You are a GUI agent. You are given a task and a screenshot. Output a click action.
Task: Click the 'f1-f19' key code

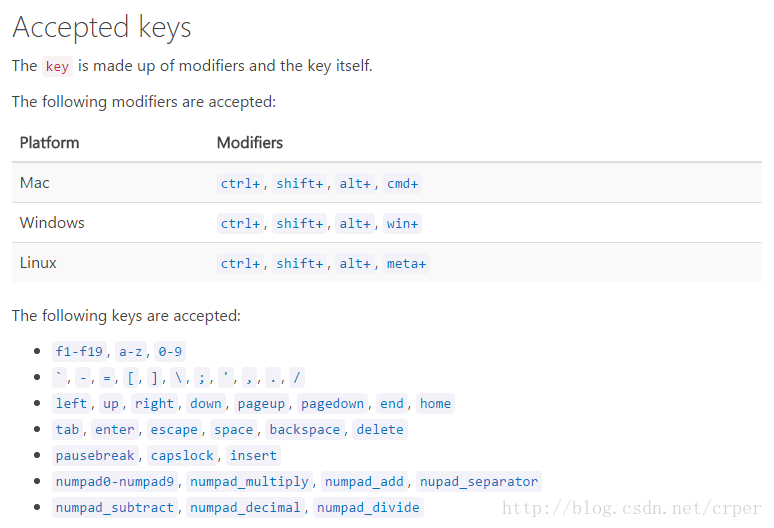pos(79,352)
